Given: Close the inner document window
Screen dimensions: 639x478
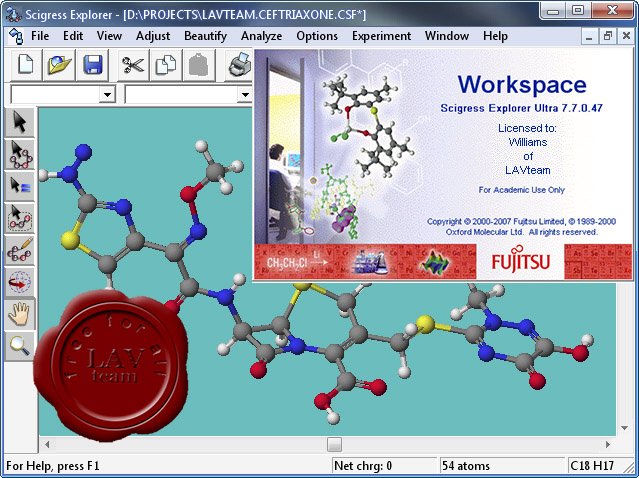Looking at the screenshot, I should tap(626, 37).
